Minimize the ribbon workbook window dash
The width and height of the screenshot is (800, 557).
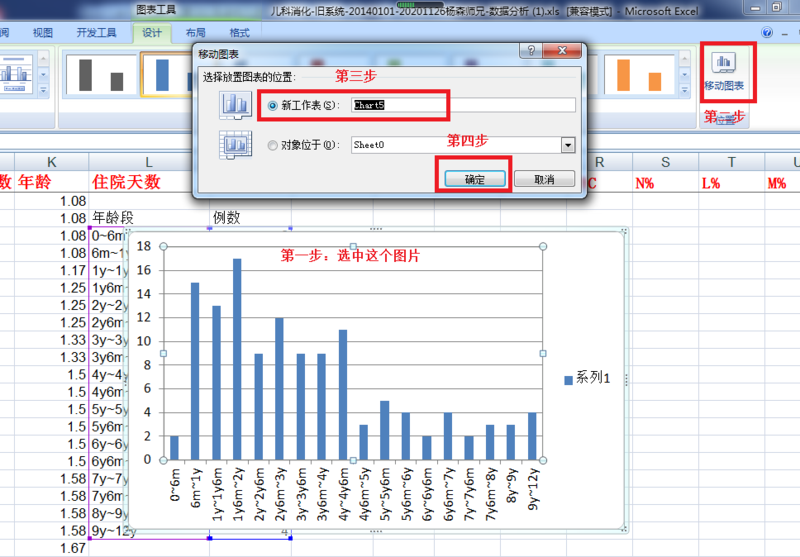(784, 34)
